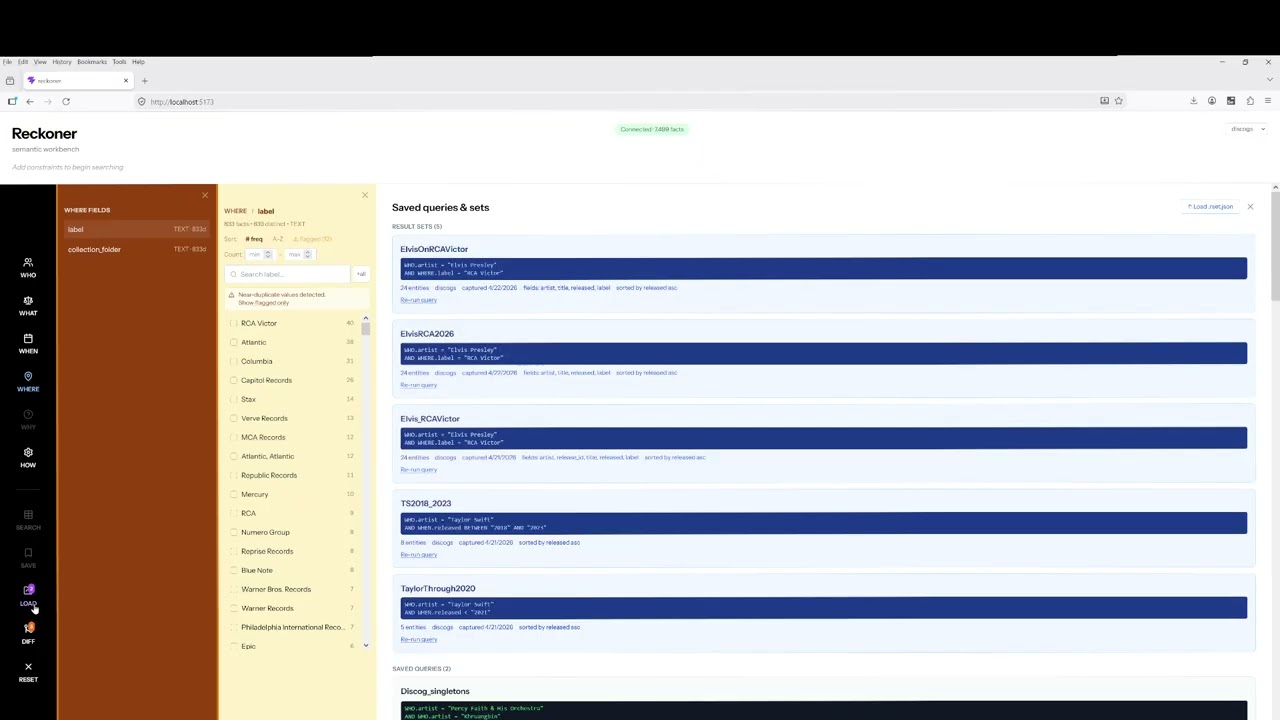Image resolution: width=1280 pixels, height=720 pixels.
Task: Click the browser forward arrow
Action: coord(47,101)
